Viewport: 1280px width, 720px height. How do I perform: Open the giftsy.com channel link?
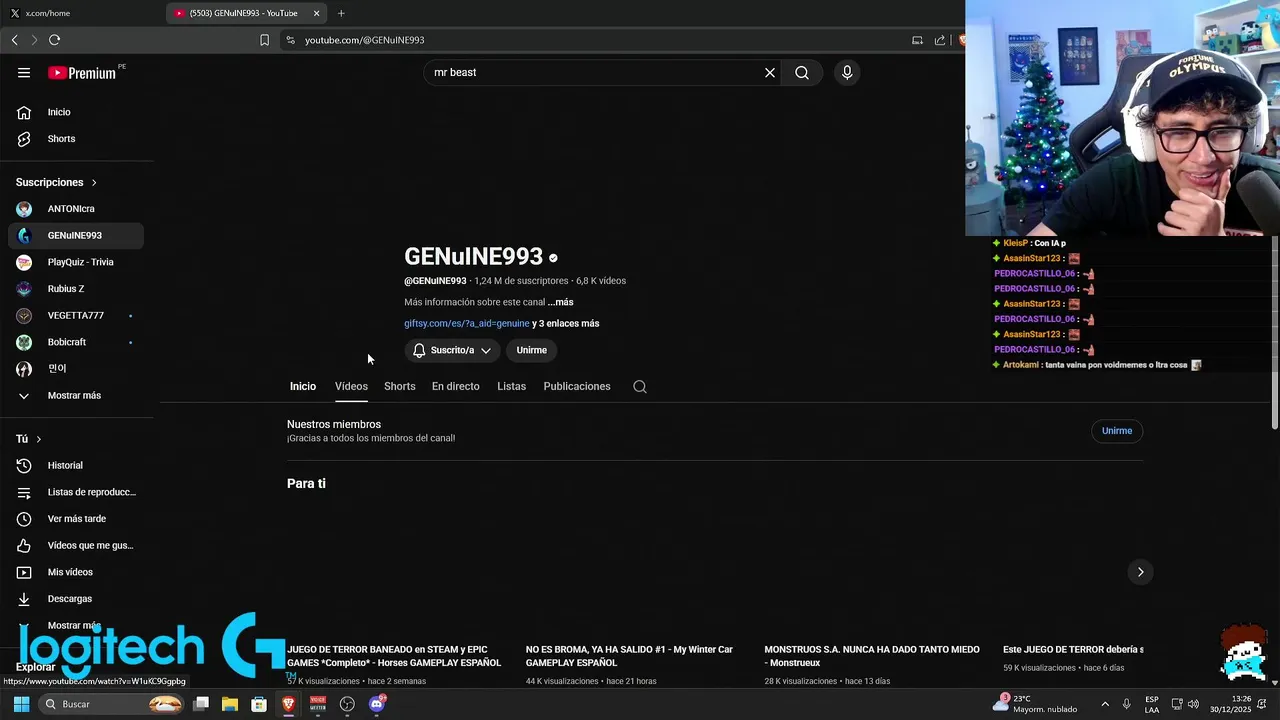[x=467, y=324]
